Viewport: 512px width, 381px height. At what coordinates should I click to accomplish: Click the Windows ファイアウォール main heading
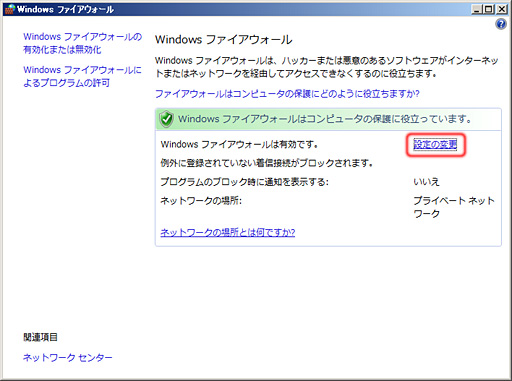[223, 40]
